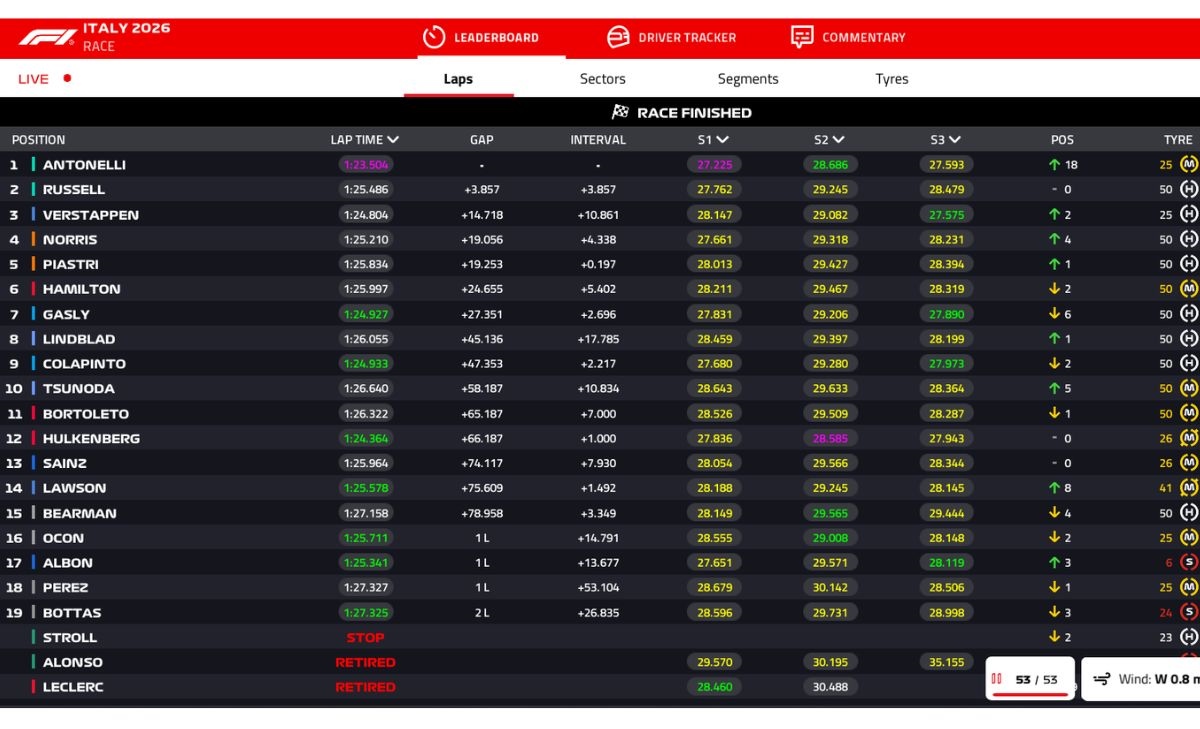Screen dimensions: 1200x729
Task: Click the POSITION column header
Action: (38, 140)
